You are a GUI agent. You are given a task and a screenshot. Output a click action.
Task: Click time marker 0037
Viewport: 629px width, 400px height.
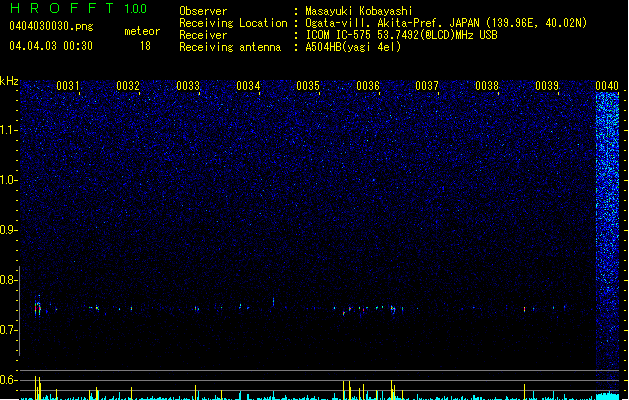pos(427,86)
